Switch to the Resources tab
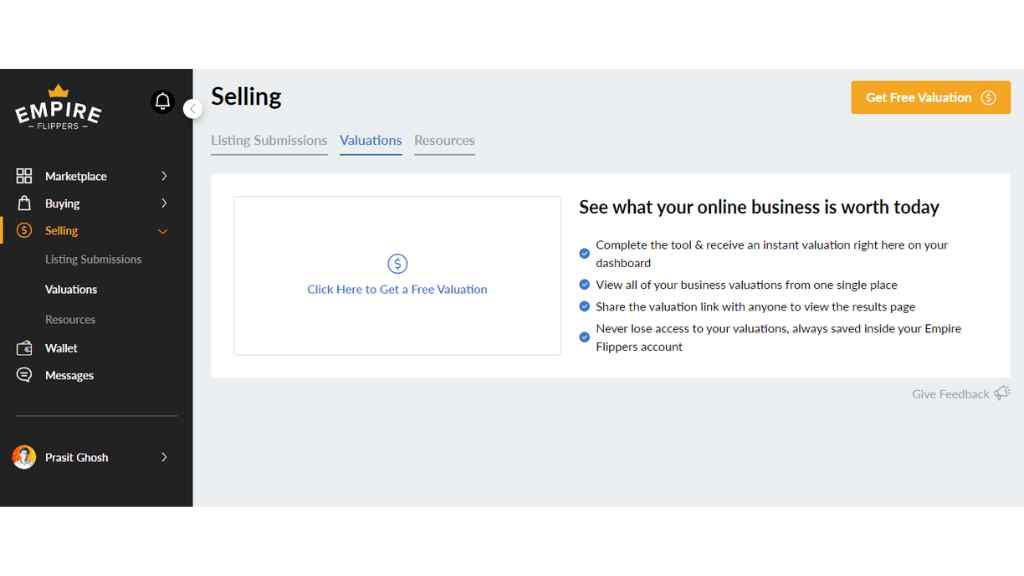 (x=444, y=140)
